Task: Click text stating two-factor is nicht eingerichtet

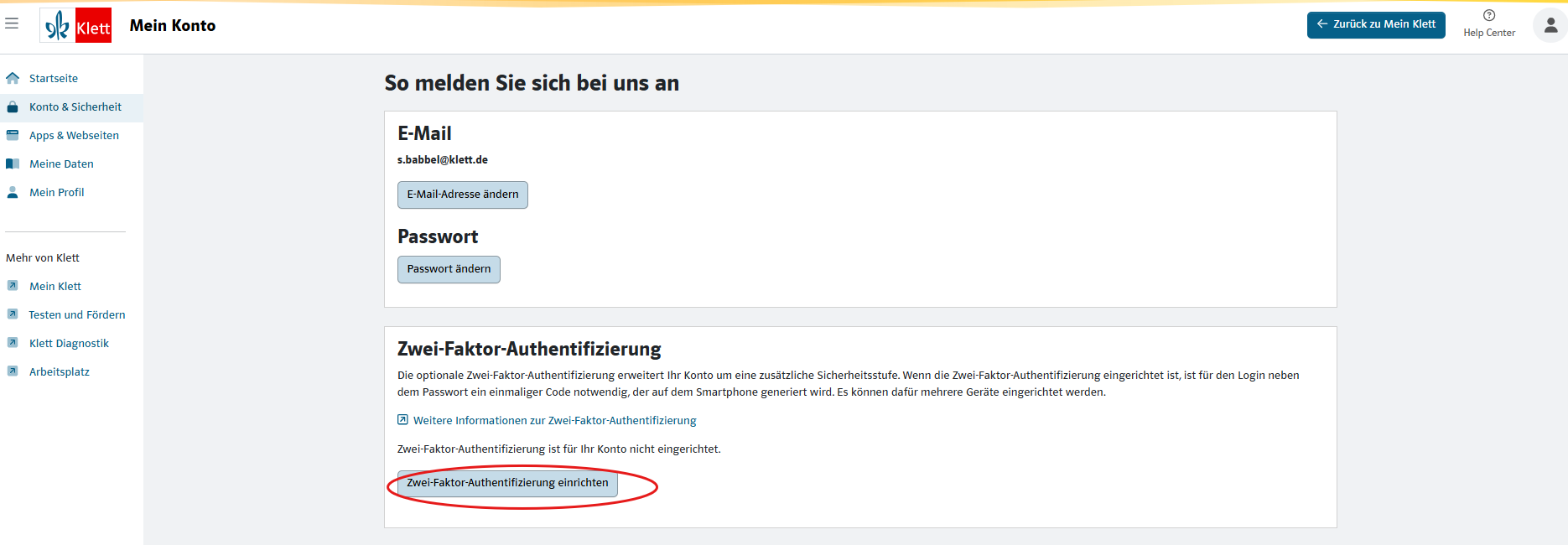Action: [559, 449]
